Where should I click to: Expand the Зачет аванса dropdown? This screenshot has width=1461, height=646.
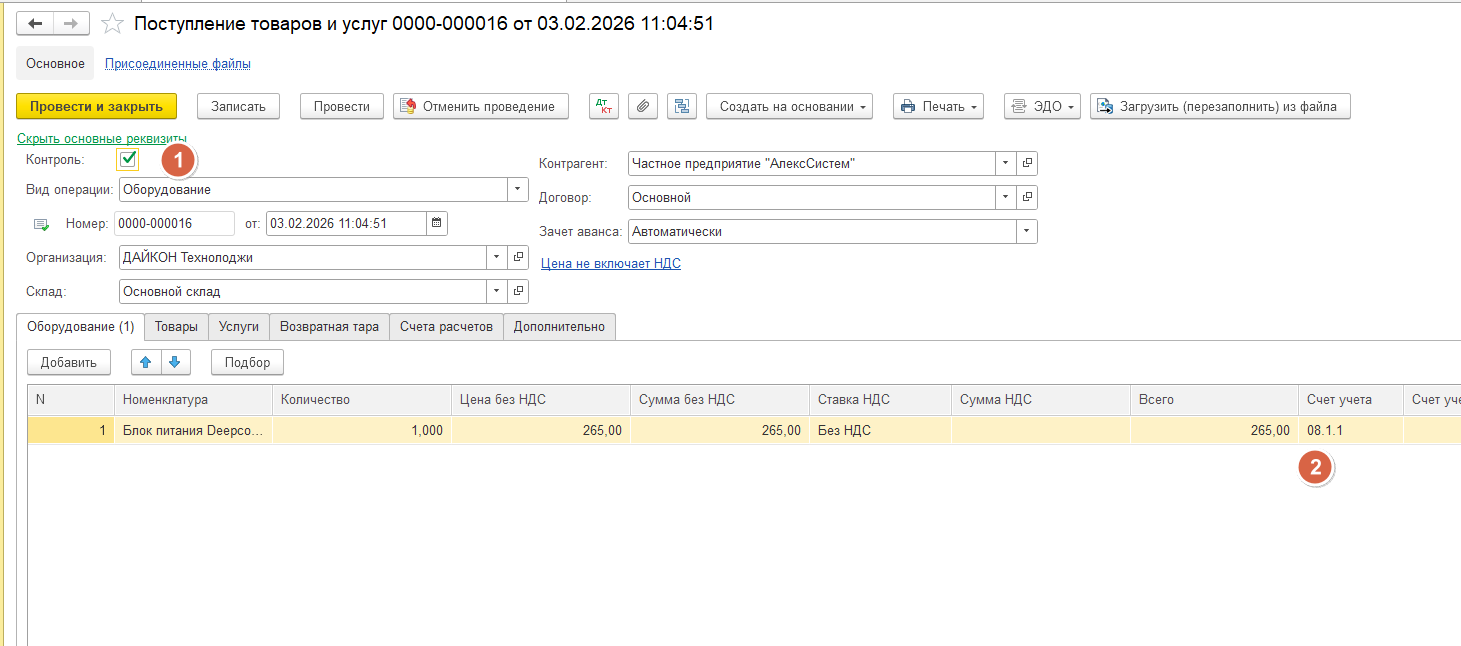tap(1026, 232)
